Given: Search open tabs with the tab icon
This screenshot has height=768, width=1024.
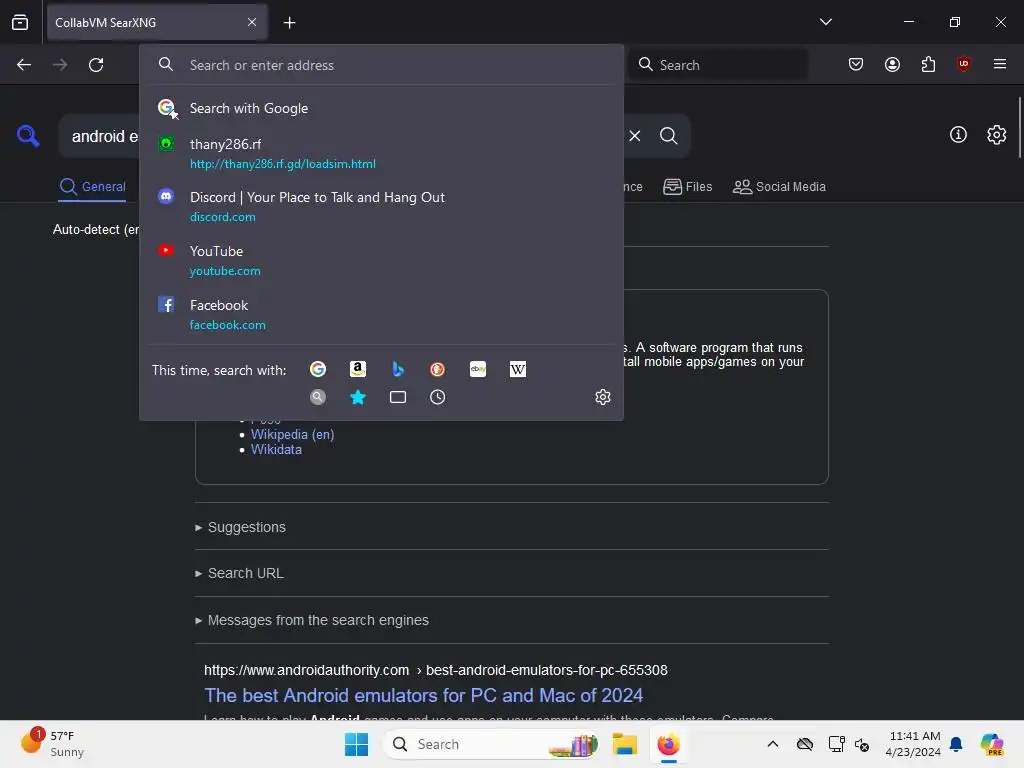Looking at the screenshot, I should 398,397.
